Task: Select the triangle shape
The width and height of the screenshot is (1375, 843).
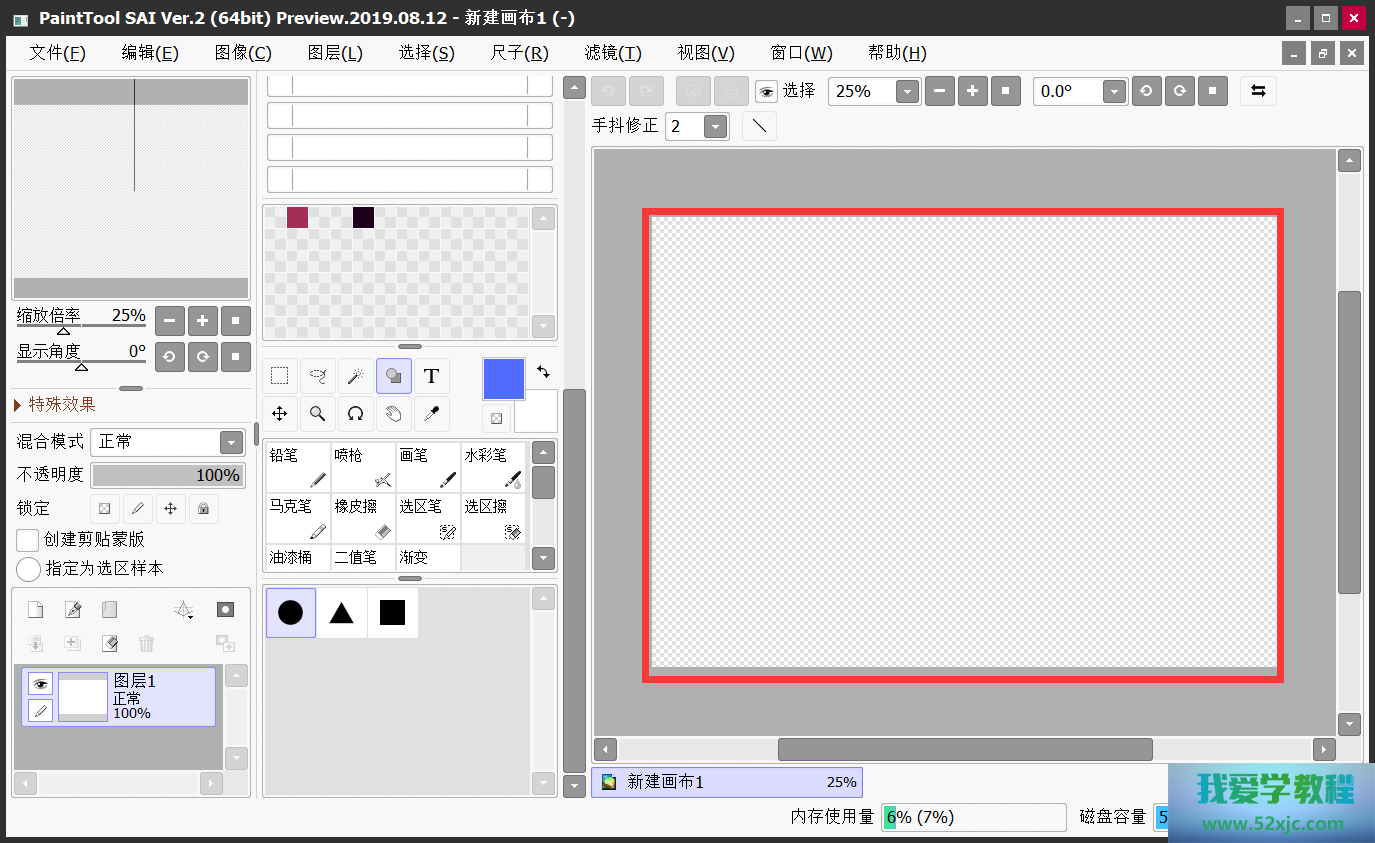Action: coord(342,613)
